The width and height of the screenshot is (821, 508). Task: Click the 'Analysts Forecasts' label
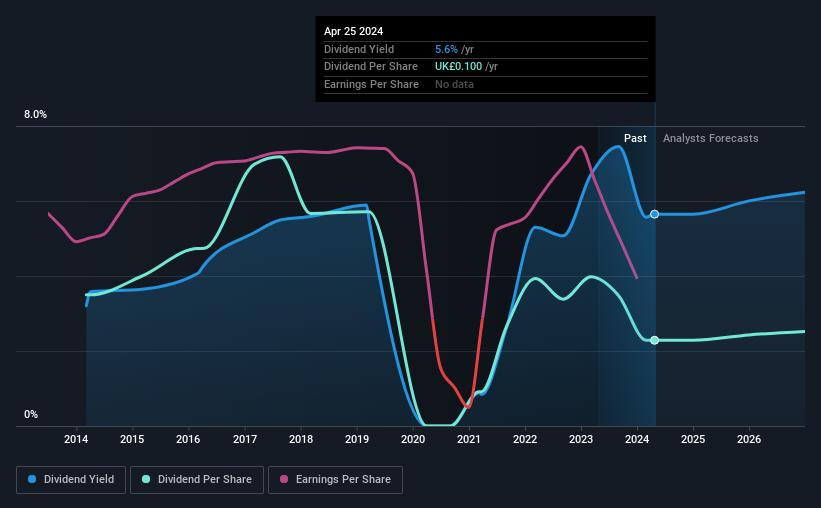click(x=711, y=138)
